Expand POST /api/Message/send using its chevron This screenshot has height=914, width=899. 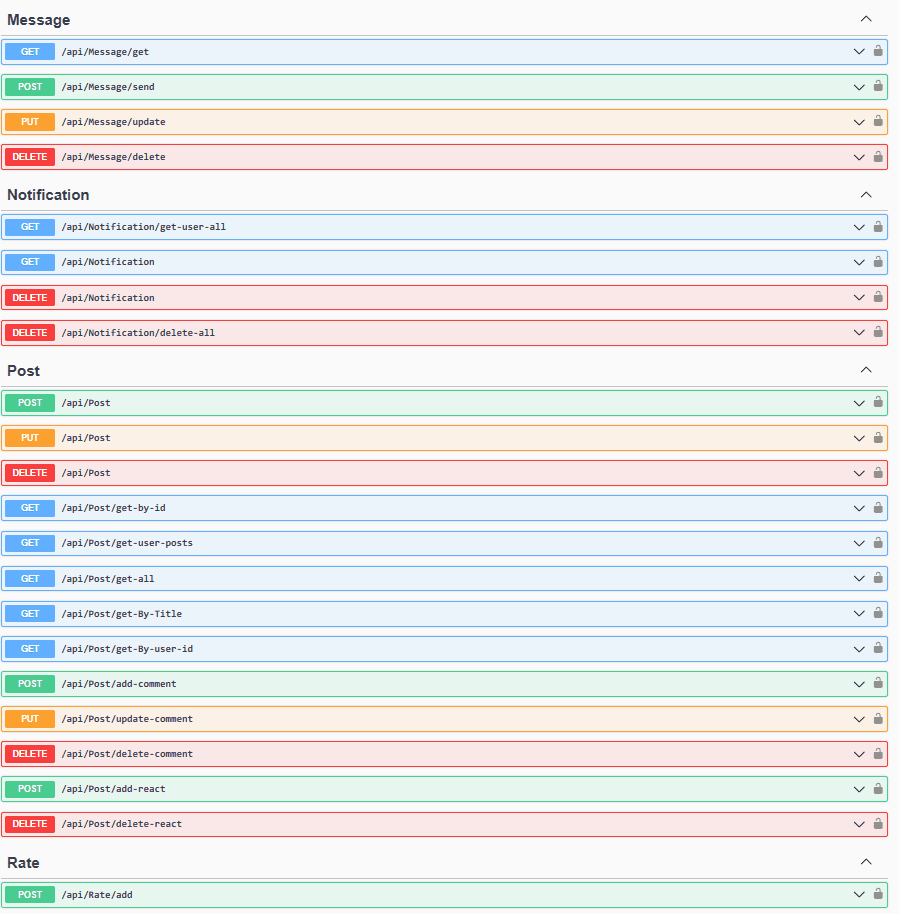click(x=859, y=87)
